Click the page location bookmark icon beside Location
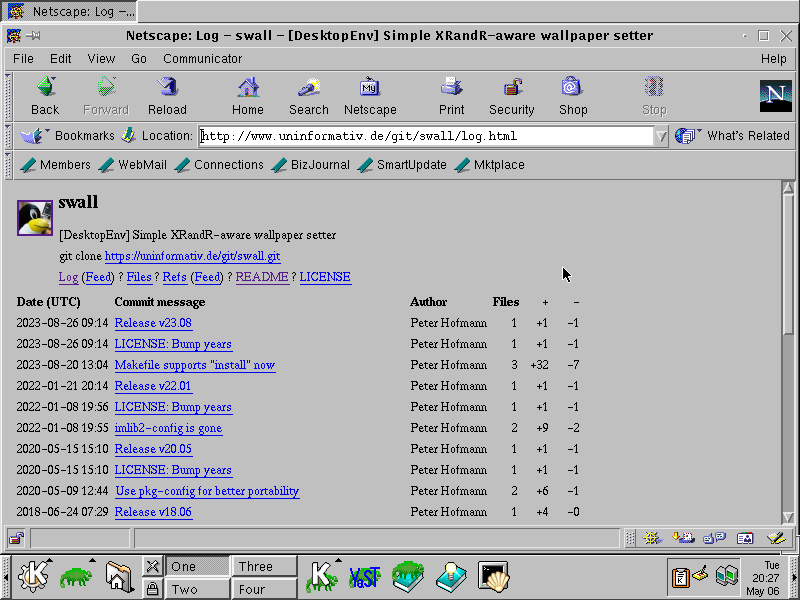 pos(128,135)
